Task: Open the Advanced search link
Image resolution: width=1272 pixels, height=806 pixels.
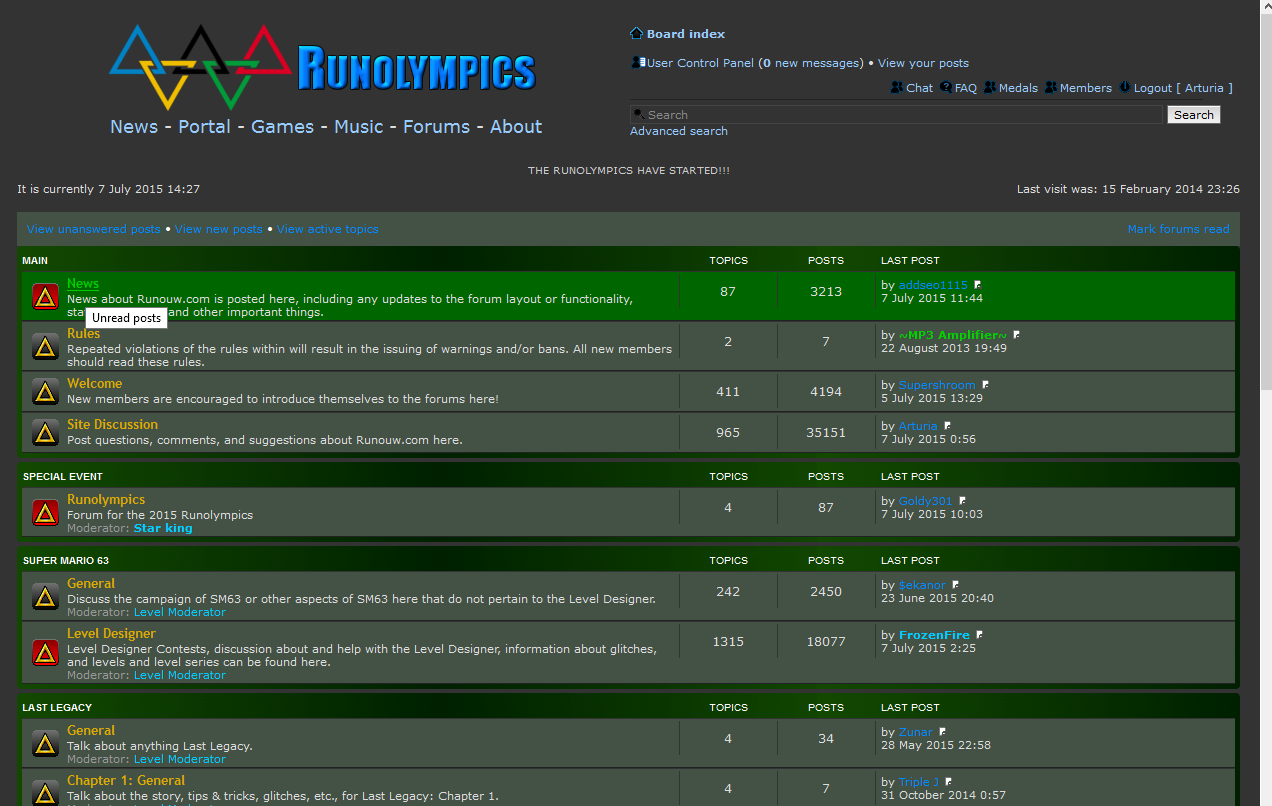Action: (678, 131)
